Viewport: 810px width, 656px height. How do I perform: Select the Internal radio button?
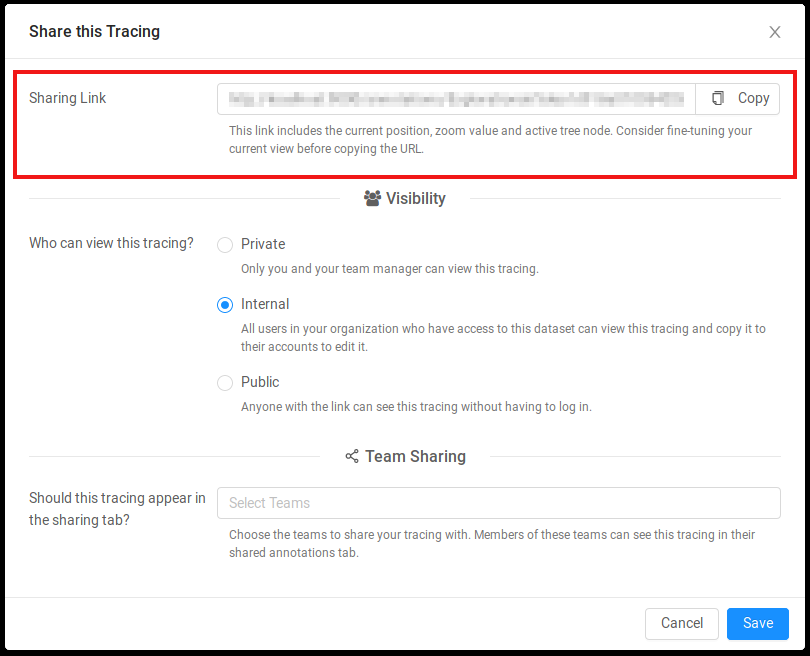point(225,305)
